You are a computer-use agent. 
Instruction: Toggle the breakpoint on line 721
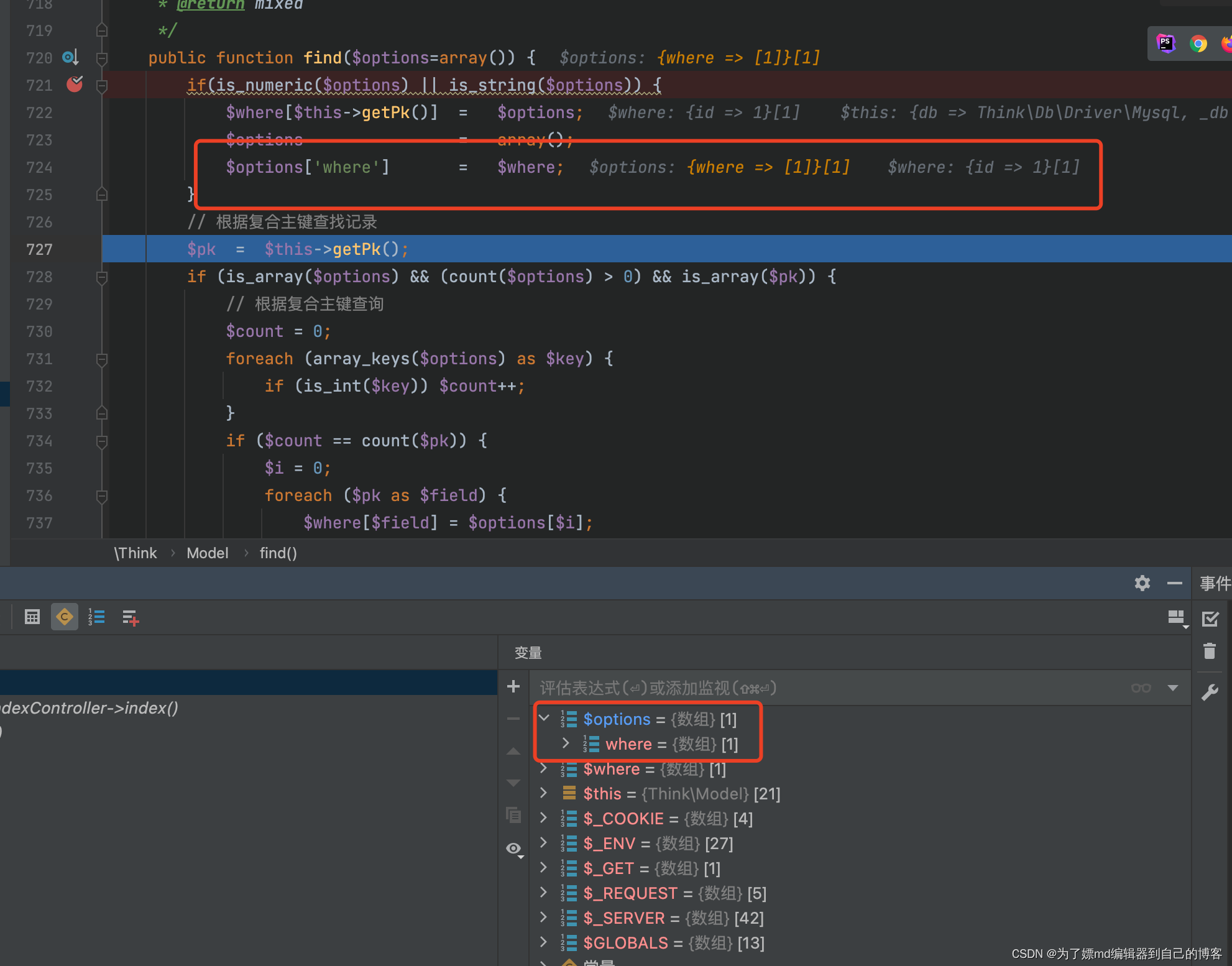(x=75, y=84)
